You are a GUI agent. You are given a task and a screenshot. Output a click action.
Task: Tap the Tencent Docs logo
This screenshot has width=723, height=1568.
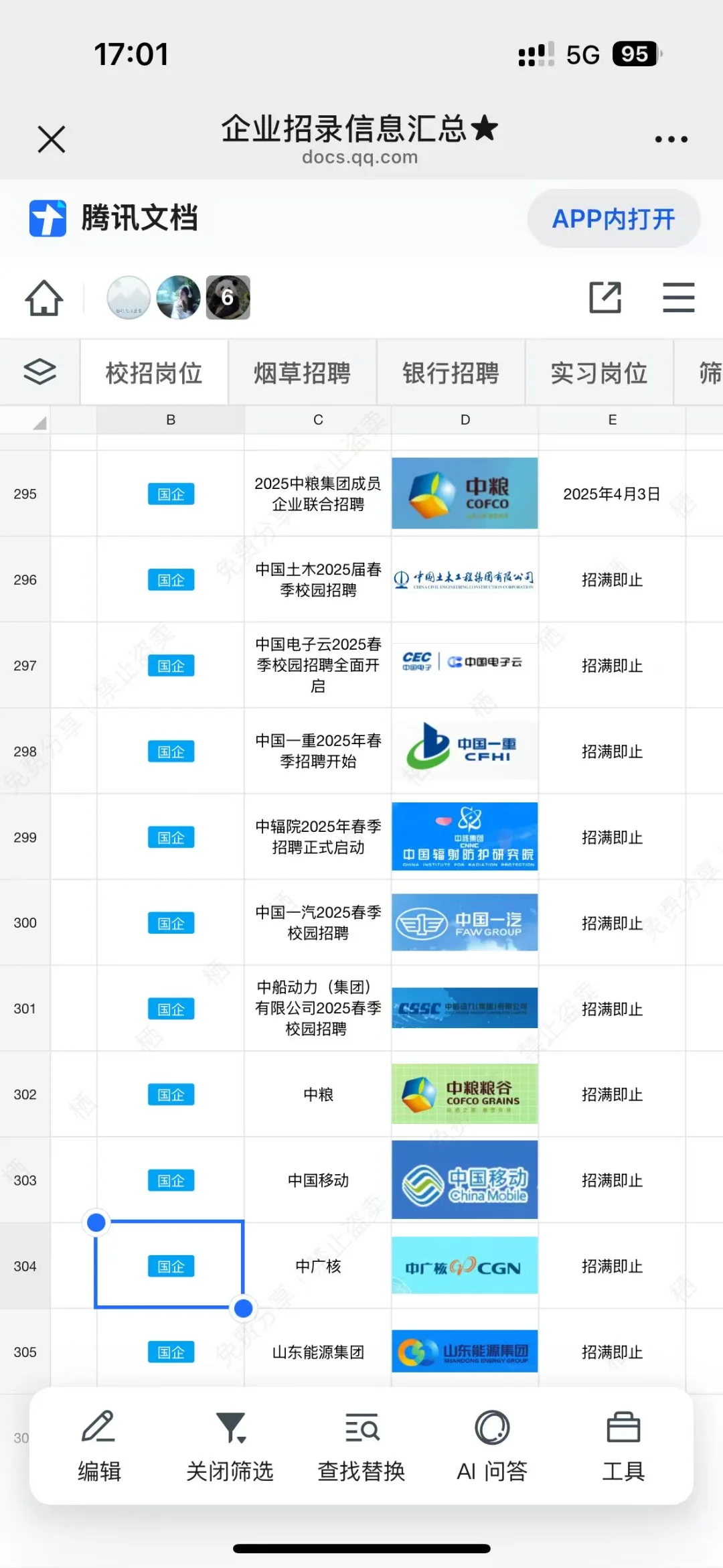(x=48, y=218)
